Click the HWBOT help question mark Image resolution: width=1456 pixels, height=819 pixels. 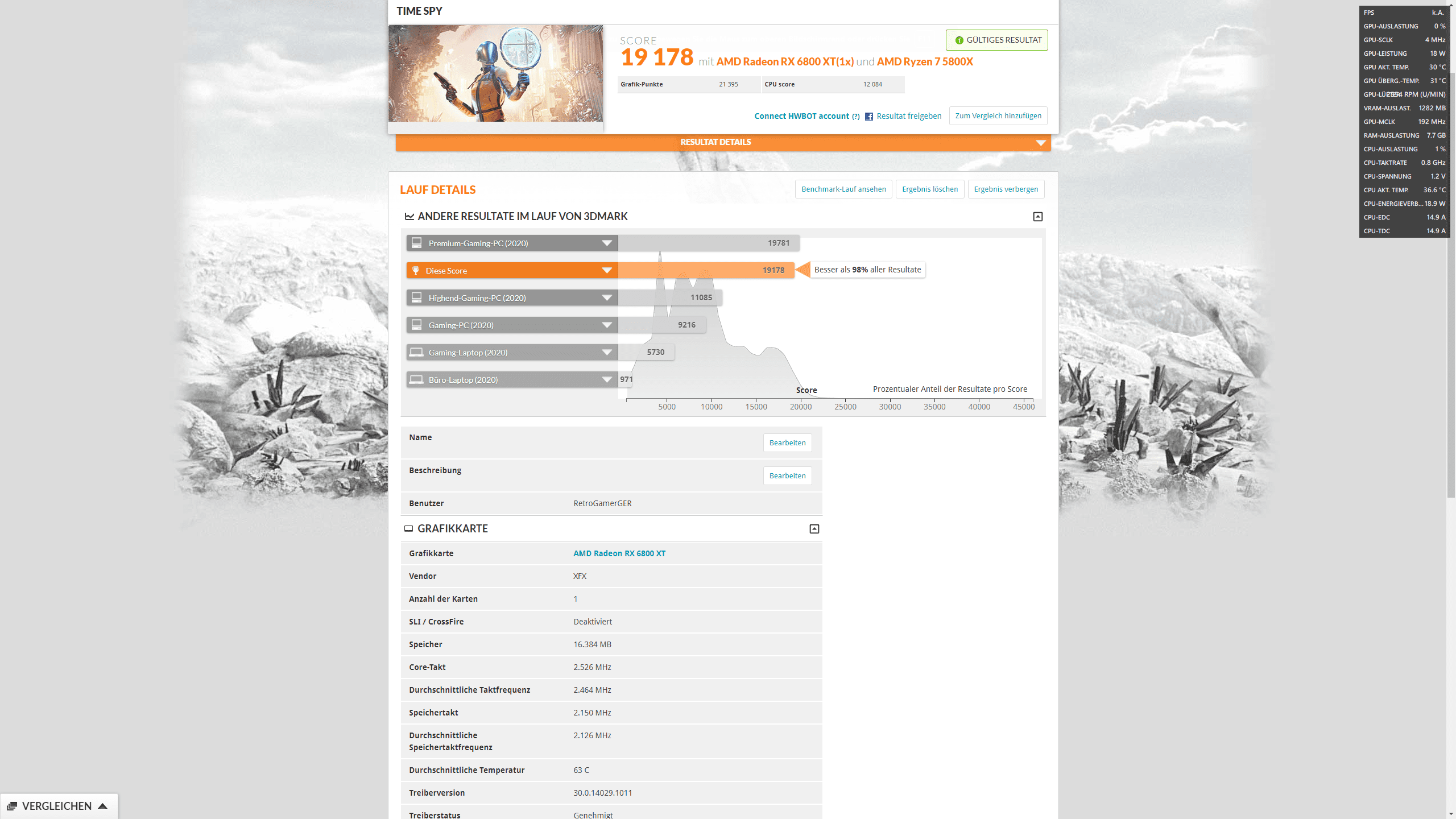point(855,117)
